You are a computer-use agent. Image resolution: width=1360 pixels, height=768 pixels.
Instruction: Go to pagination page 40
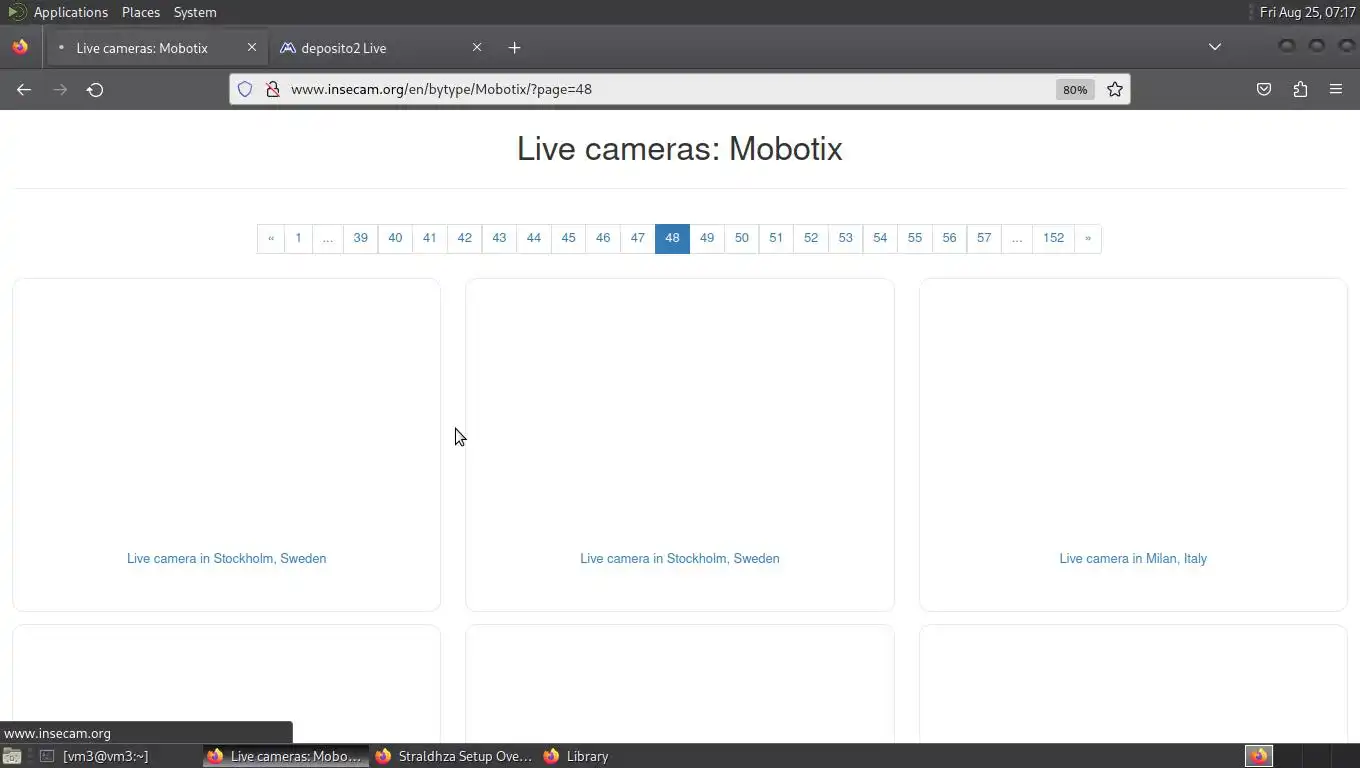[395, 238]
